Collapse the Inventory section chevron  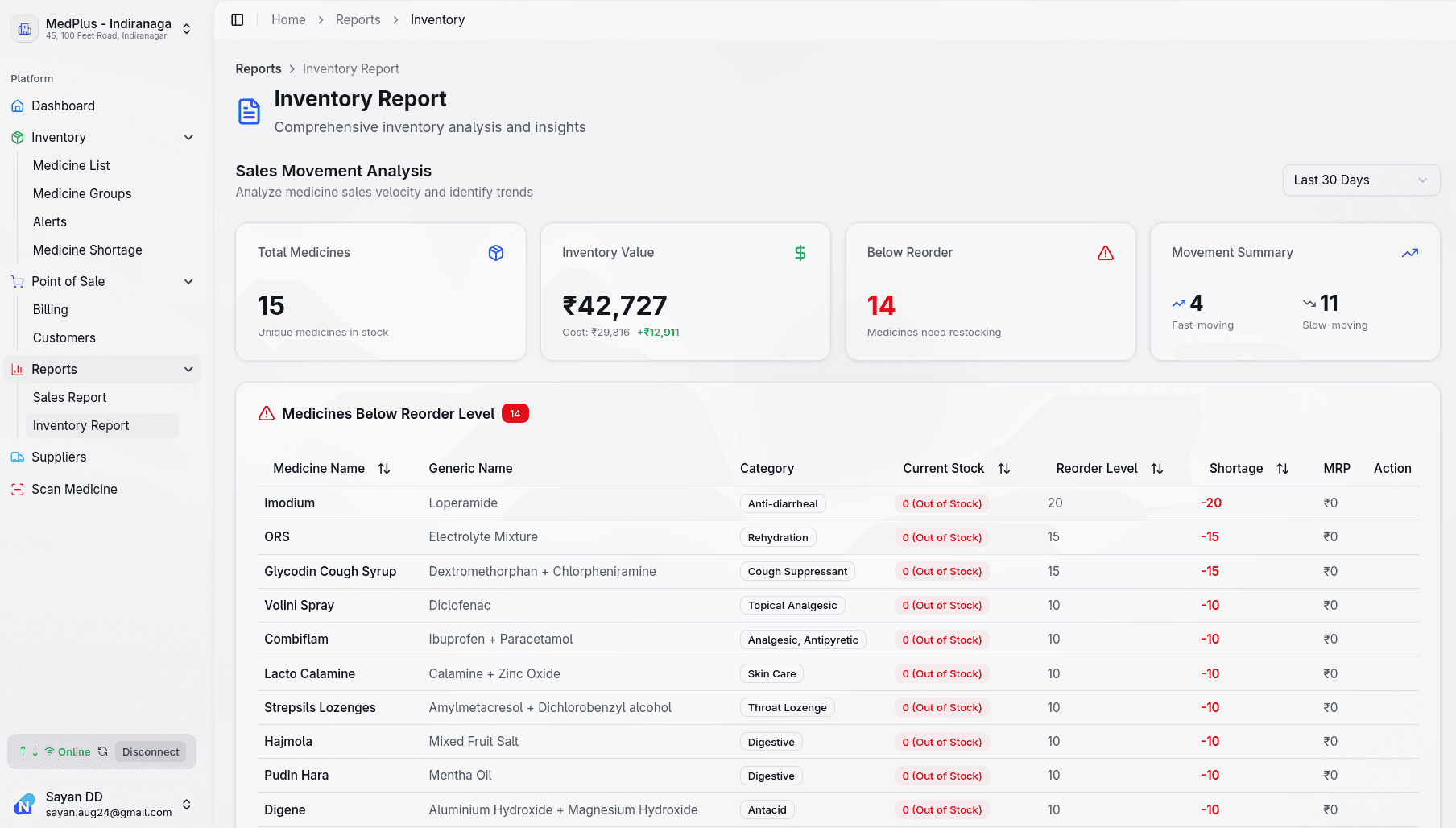coord(188,138)
